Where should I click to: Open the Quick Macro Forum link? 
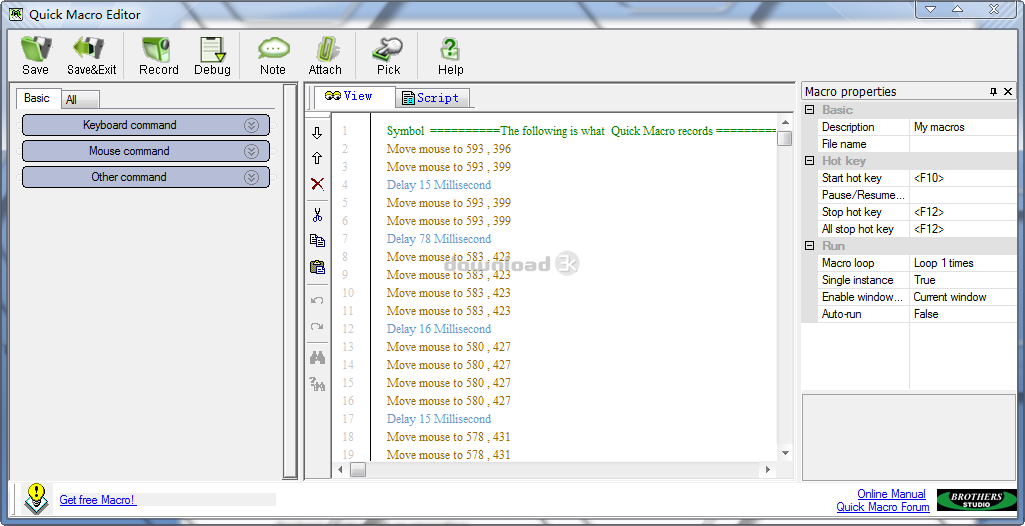coord(882,507)
